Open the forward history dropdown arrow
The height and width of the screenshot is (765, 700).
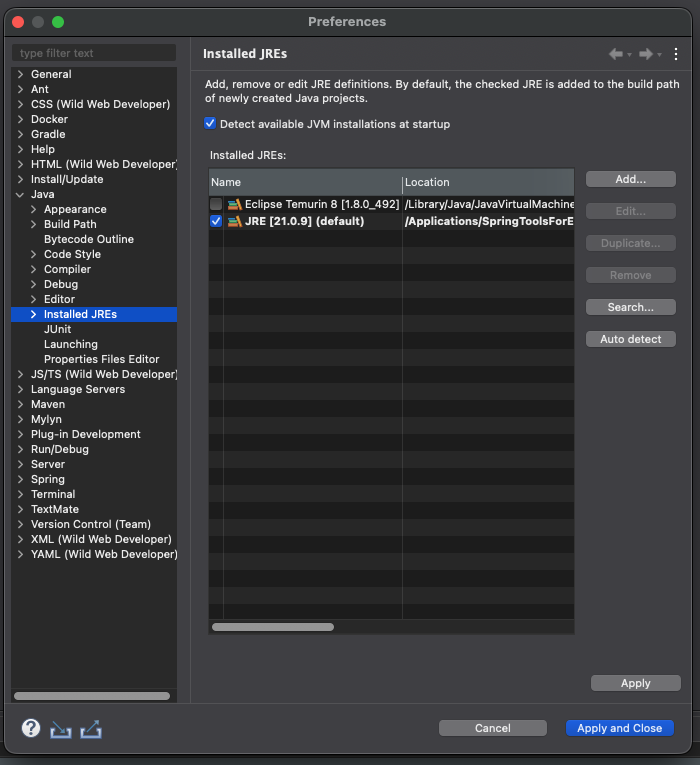659,55
